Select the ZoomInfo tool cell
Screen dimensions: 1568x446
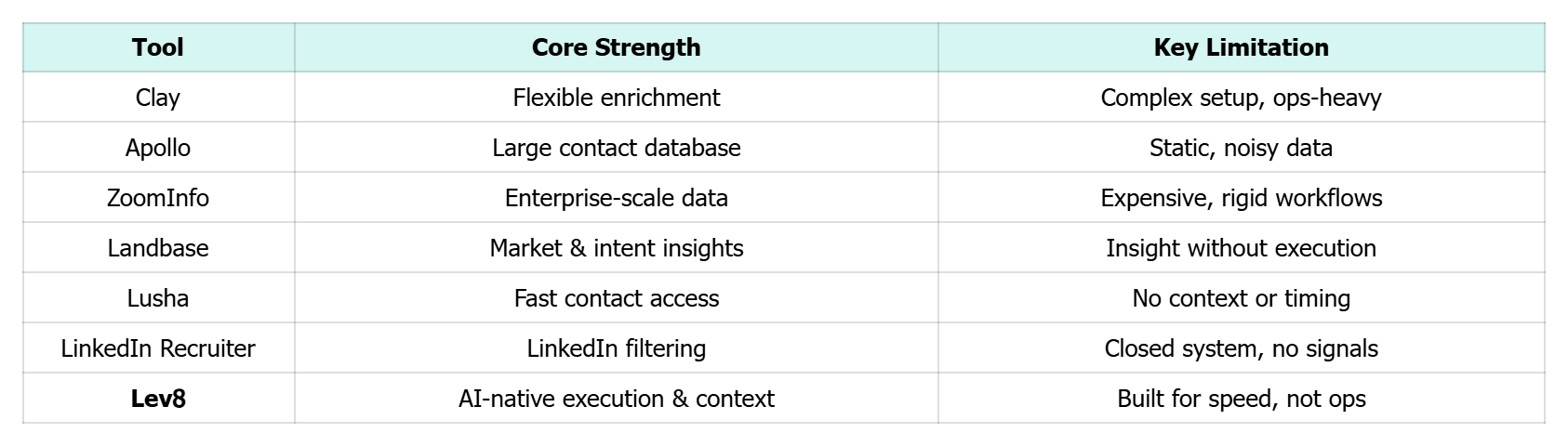pyautogui.click(x=158, y=198)
